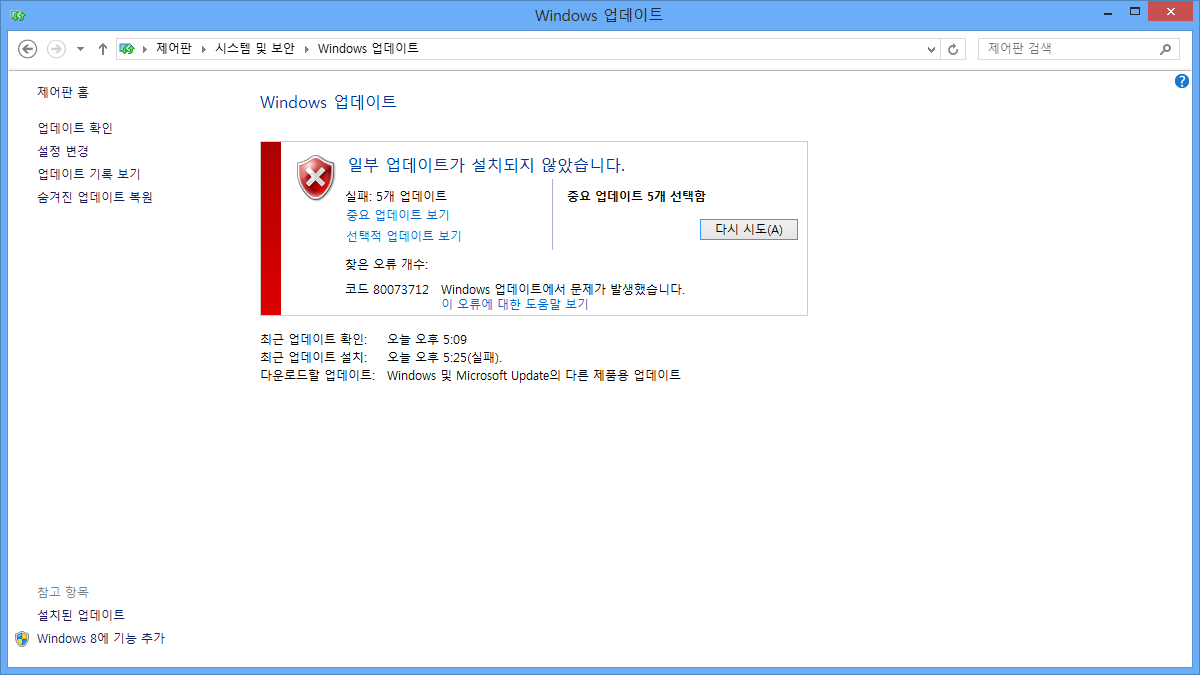Click the title bar window icon
This screenshot has height=675, width=1200.
[x=19, y=15]
